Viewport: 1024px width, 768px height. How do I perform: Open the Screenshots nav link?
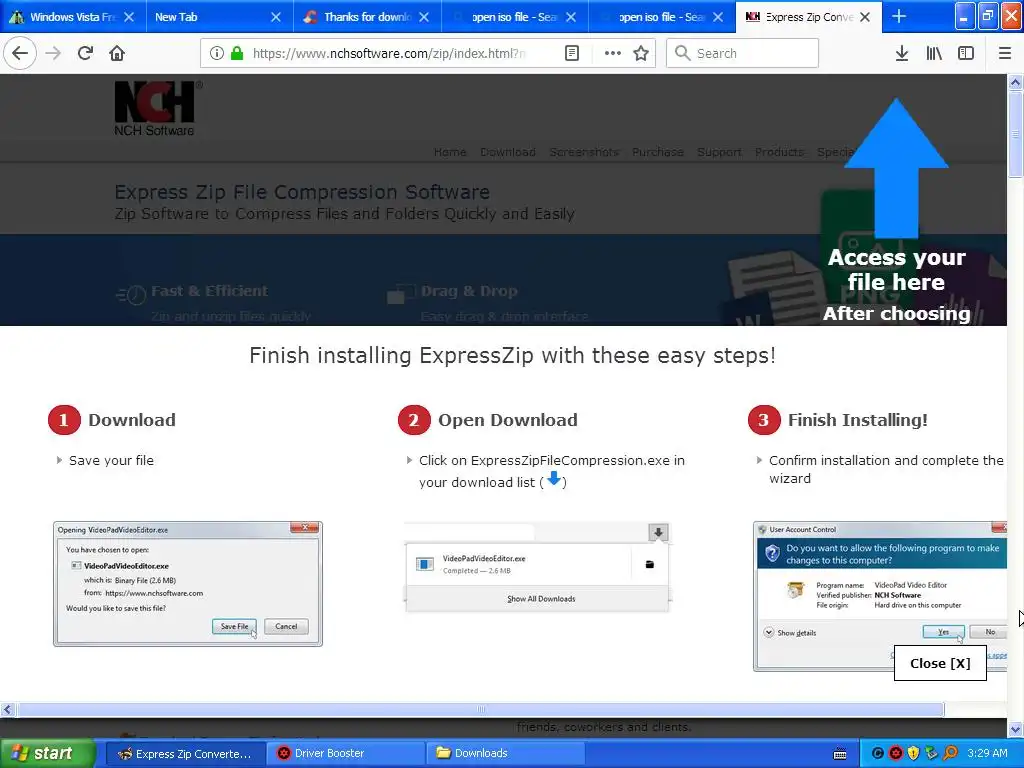[x=584, y=152]
